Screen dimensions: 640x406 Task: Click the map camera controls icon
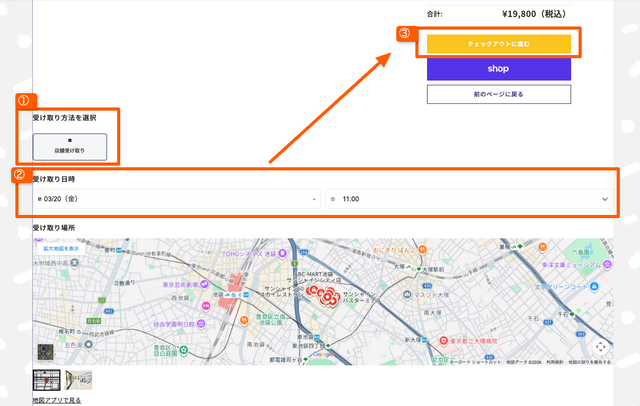click(600, 346)
